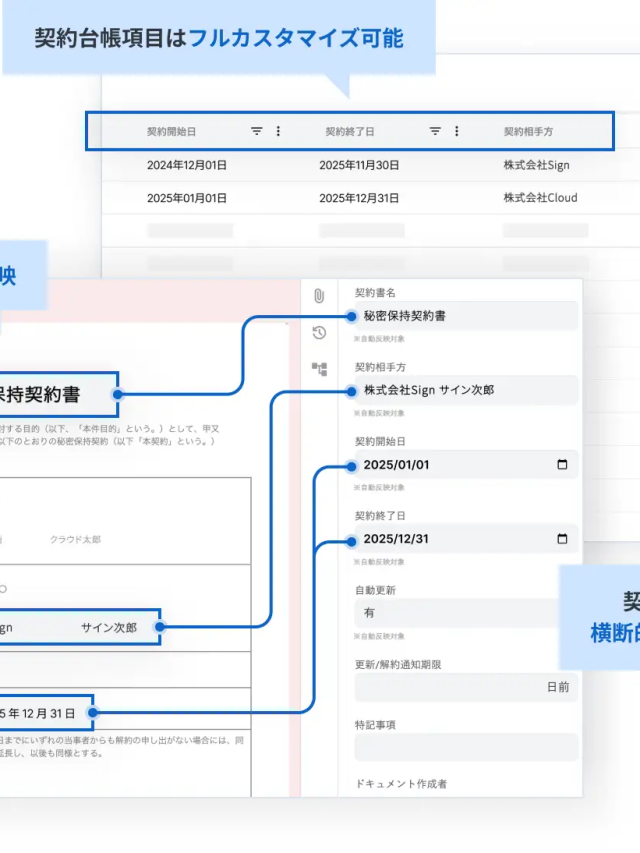
Task: Open calendar picker for 契約終了日 field
Action: (x=561, y=539)
